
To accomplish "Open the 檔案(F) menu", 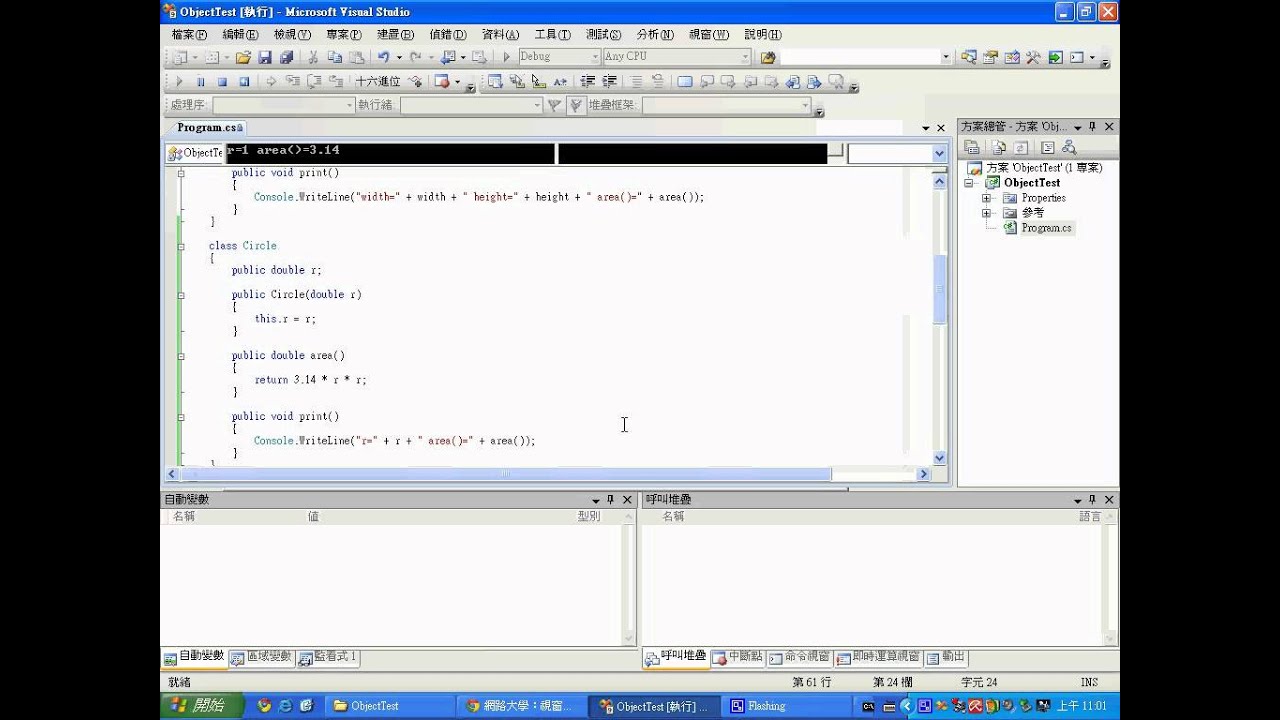I will 189,34.
